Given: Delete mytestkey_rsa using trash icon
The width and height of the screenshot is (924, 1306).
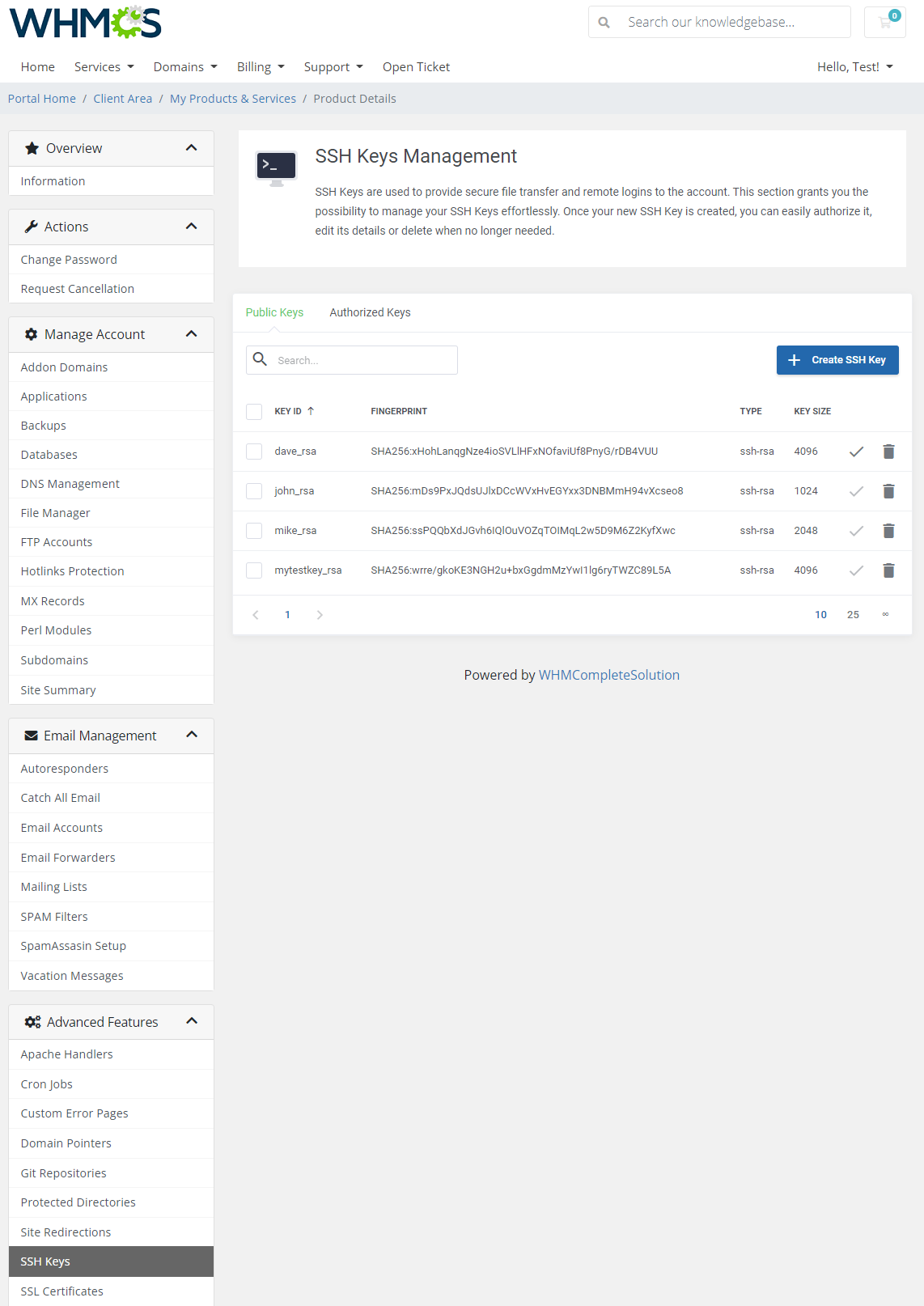Looking at the screenshot, I should [x=888, y=570].
